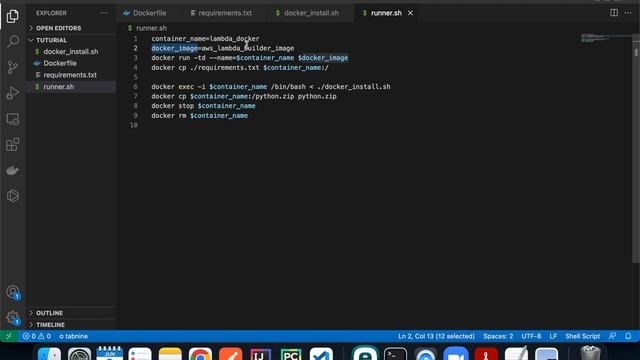Image resolution: width=640 pixels, height=360 pixels.
Task: Open Zoom from the dock
Action: (x=456, y=353)
